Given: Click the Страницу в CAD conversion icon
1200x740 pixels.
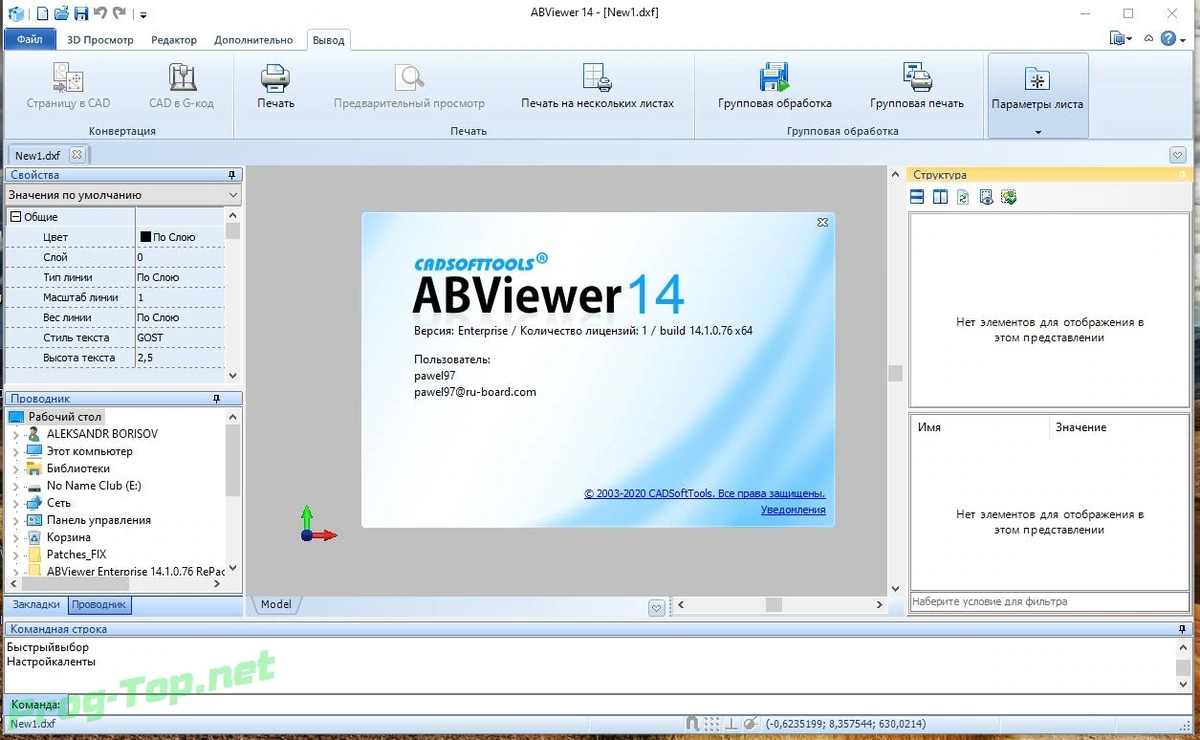Looking at the screenshot, I should pyautogui.click(x=69, y=86).
